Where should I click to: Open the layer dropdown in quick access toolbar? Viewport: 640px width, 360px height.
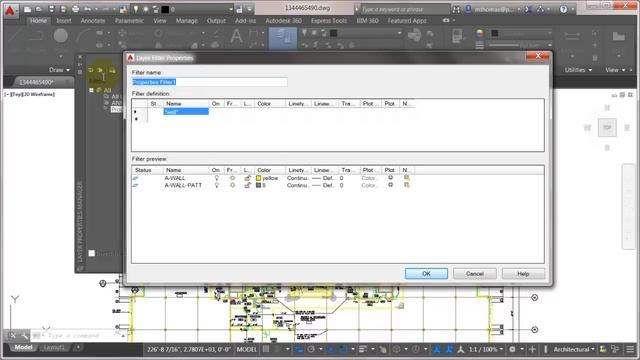(231, 9)
